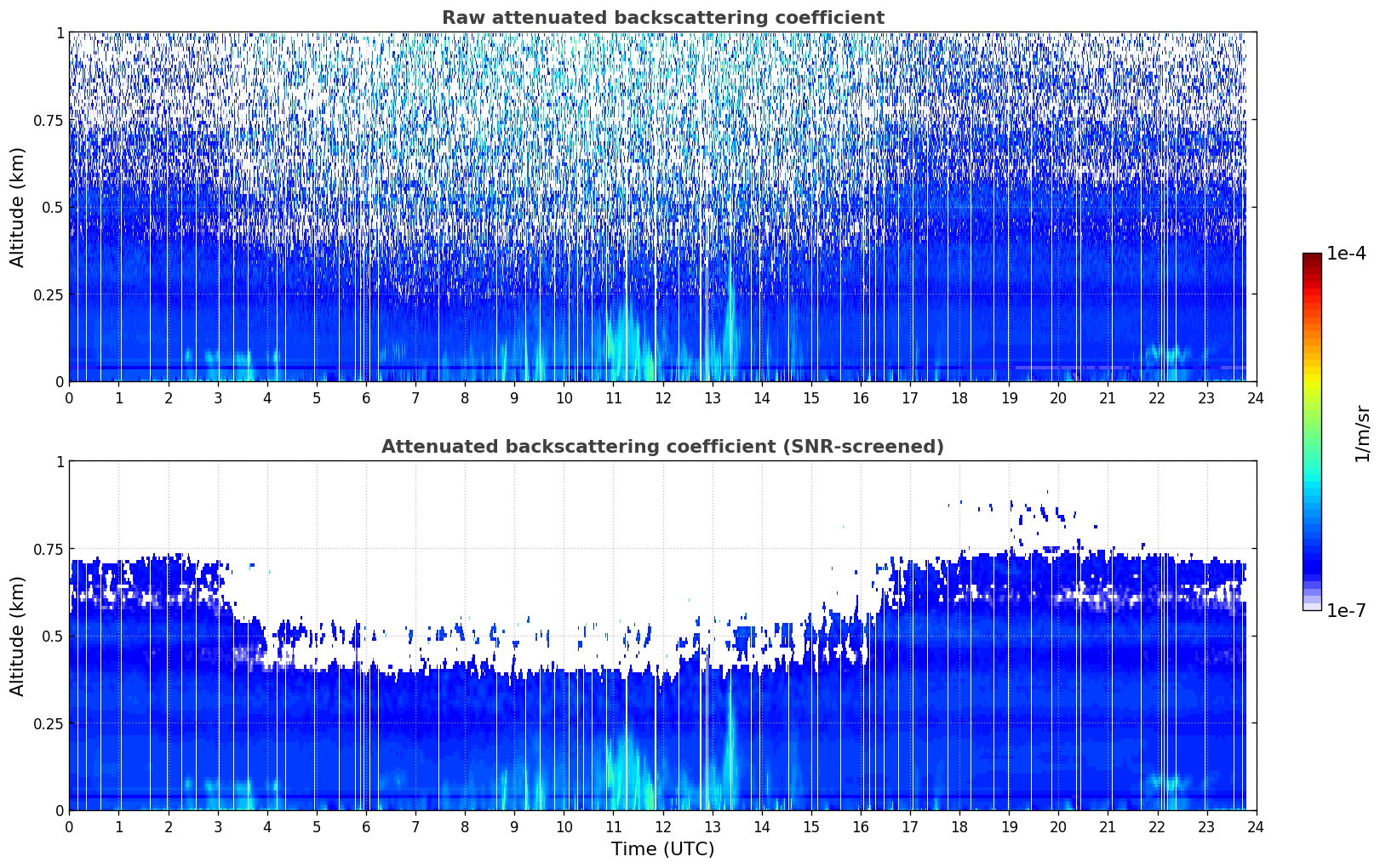Click the "Altitude (km)" label of the raw plot

[x=18, y=207]
